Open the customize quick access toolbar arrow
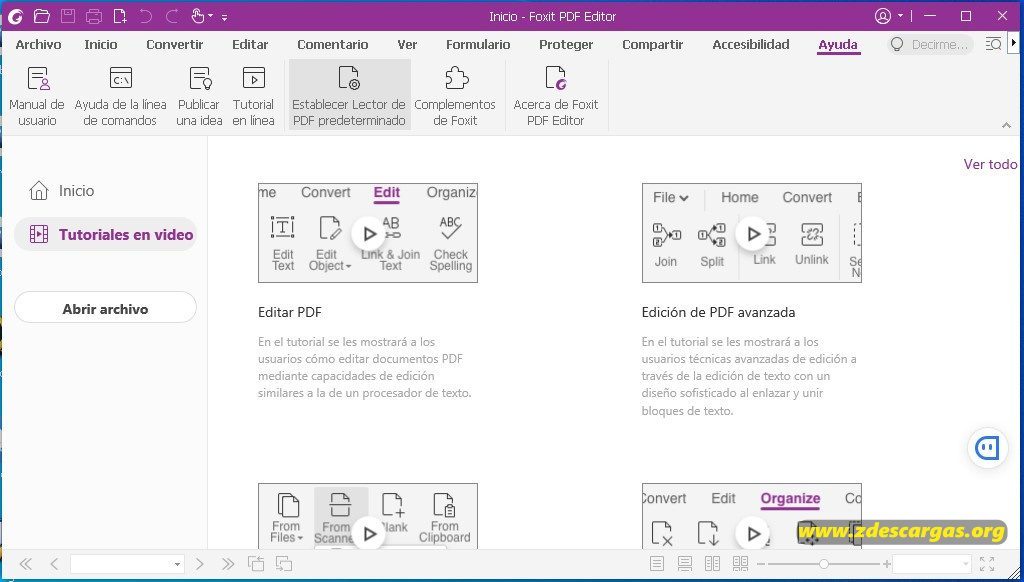This screenshot has width=1024, height=582. tap(225, 18)
